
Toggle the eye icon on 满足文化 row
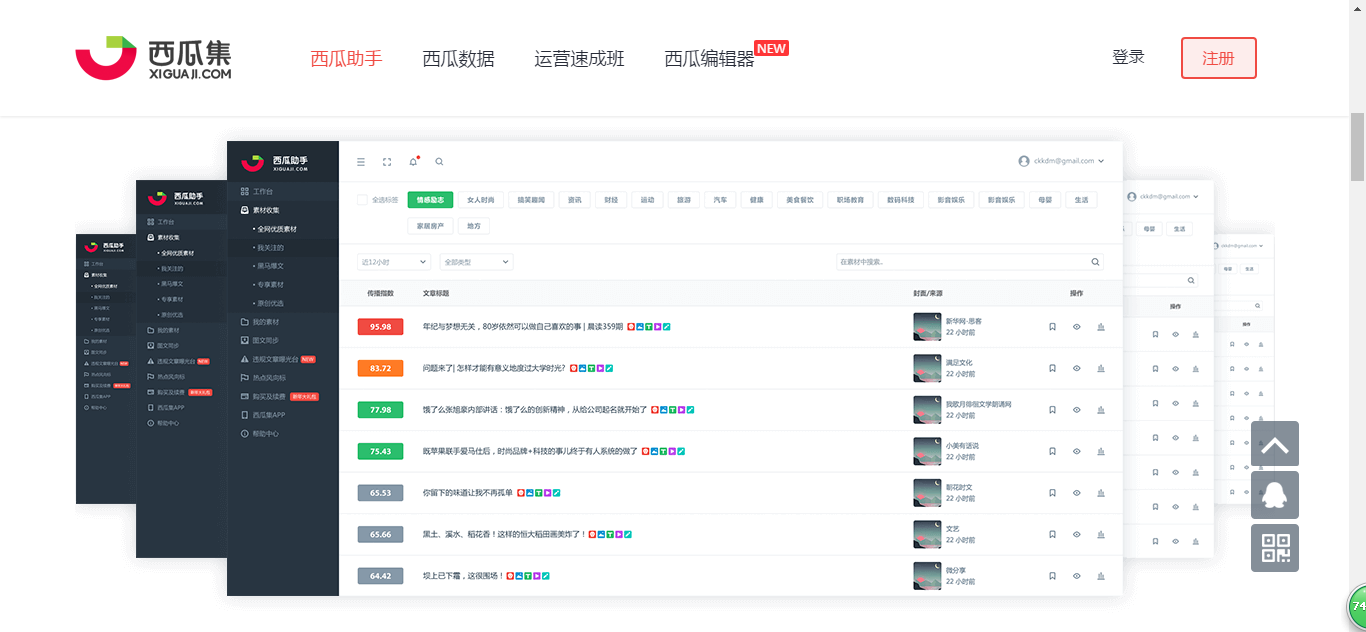(1077, 368)
